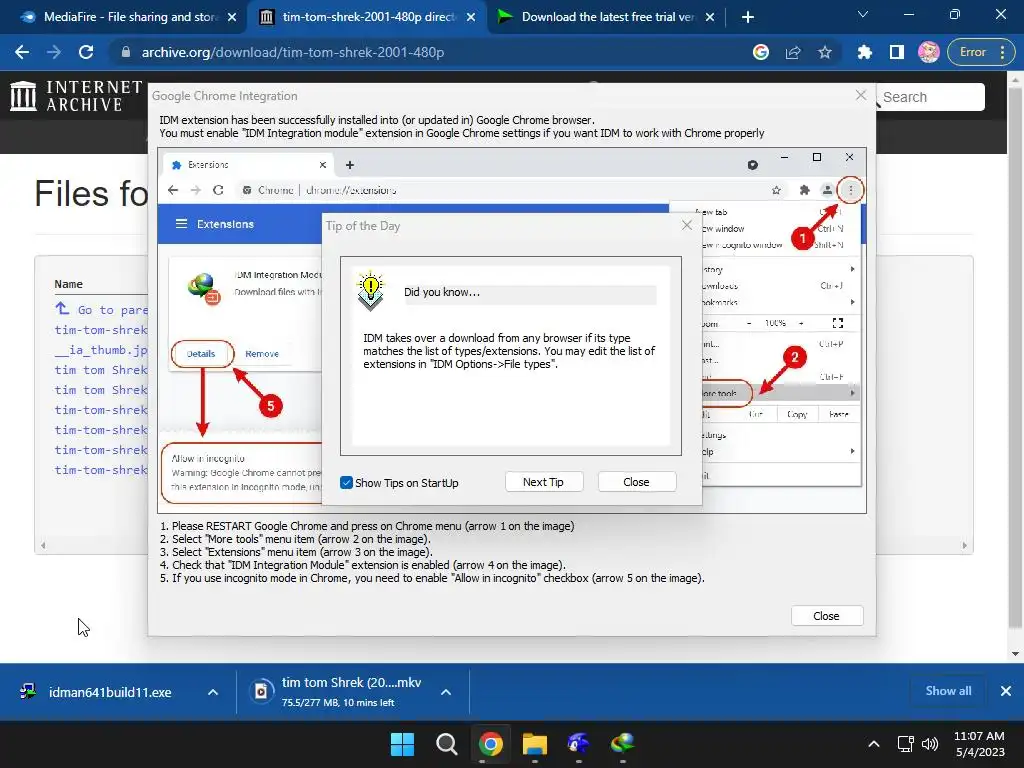Bookmark this page with the star icon

click(825, 52)
